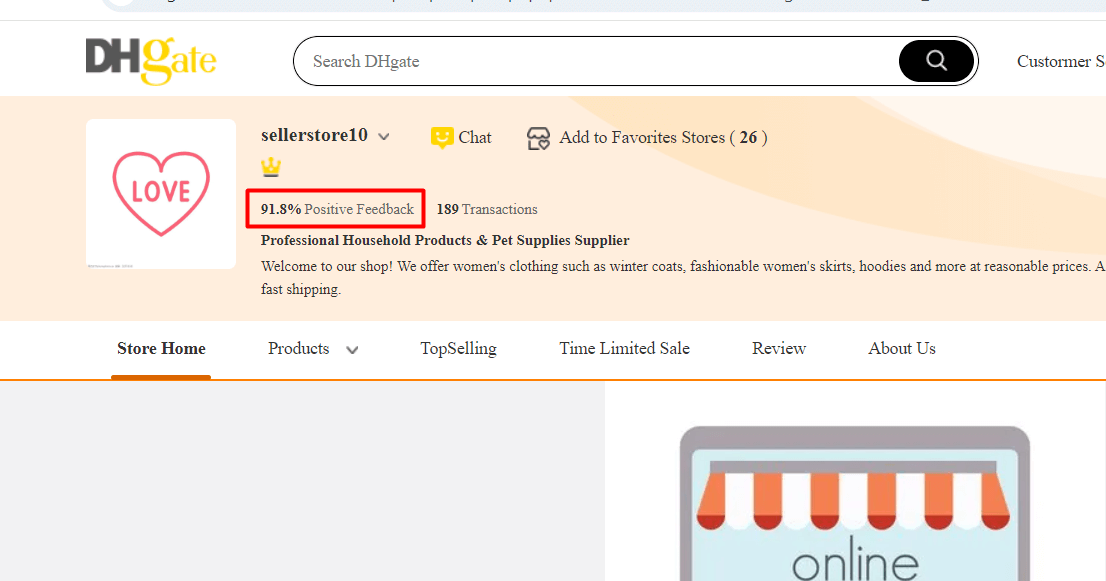This screenshot has width=1106, height=581.
Task: Expand the Products menu chevron
Action: (x=352, y=350)
